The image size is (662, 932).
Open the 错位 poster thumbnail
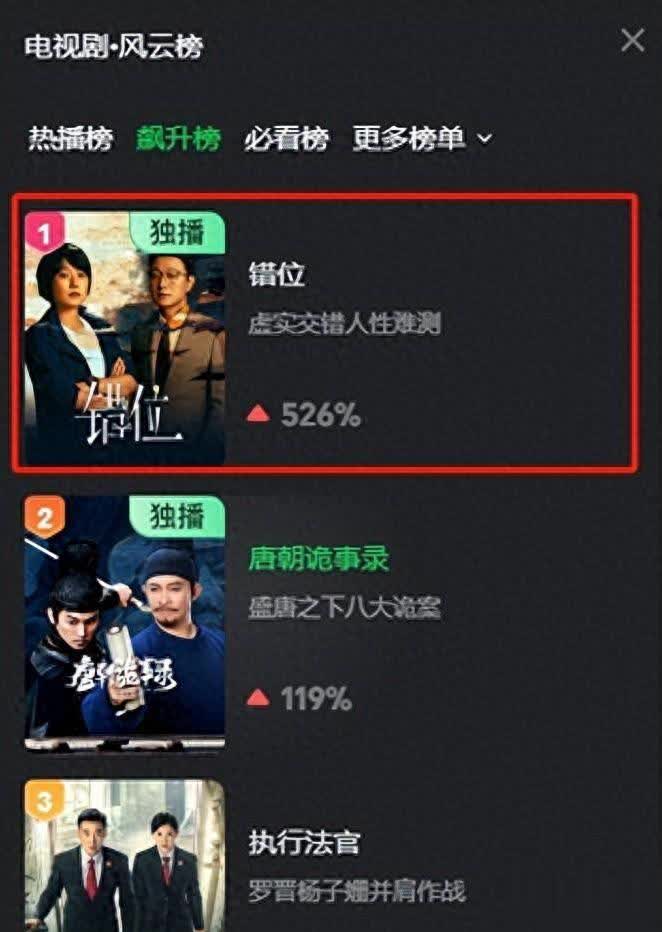(125, 338)
